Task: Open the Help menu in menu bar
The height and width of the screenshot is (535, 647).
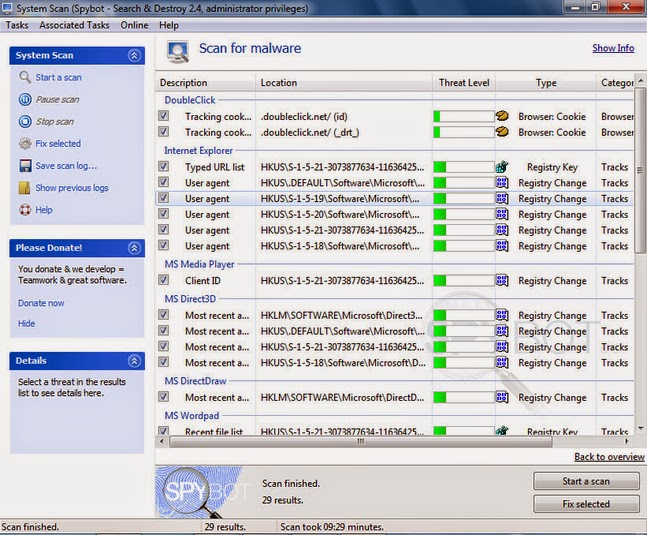Action: click(169, 25)
